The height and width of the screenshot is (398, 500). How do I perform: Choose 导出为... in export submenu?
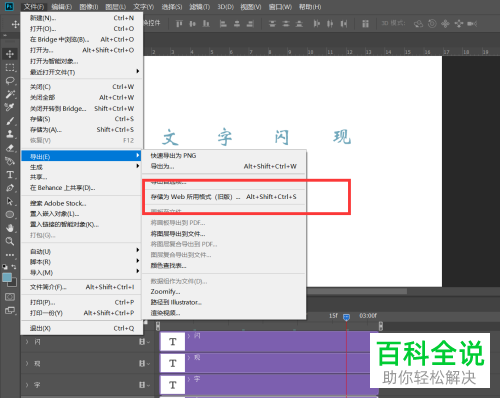tap(224, 166)
